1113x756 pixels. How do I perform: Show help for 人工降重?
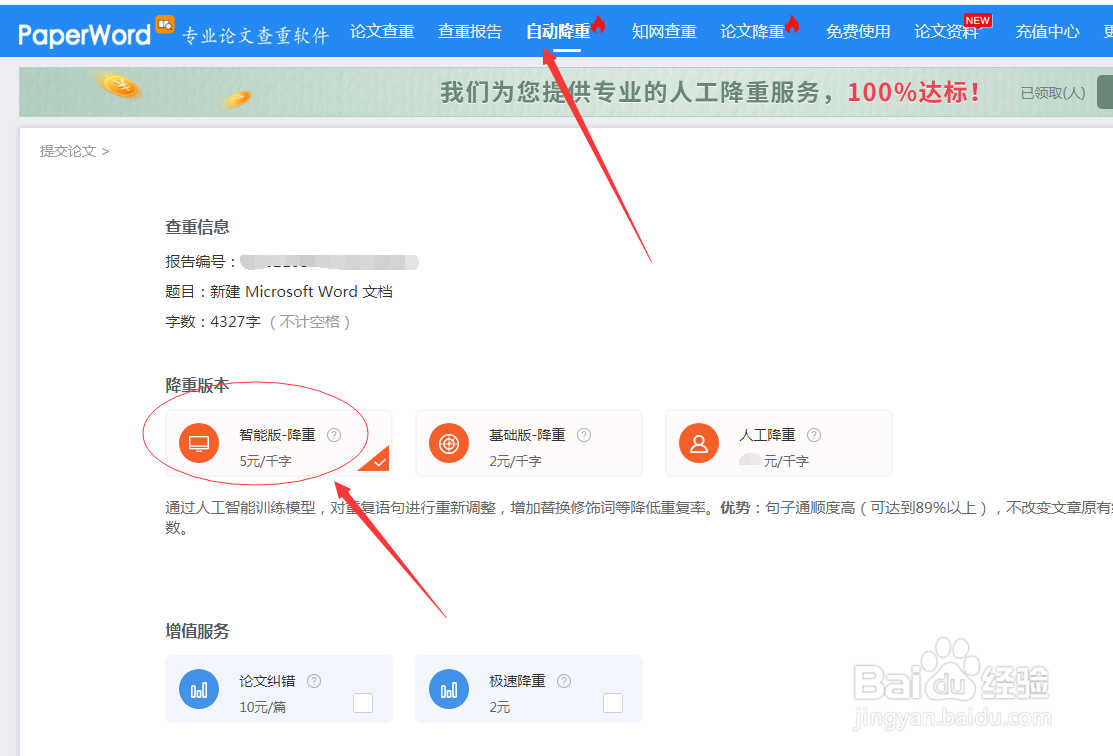813,435
